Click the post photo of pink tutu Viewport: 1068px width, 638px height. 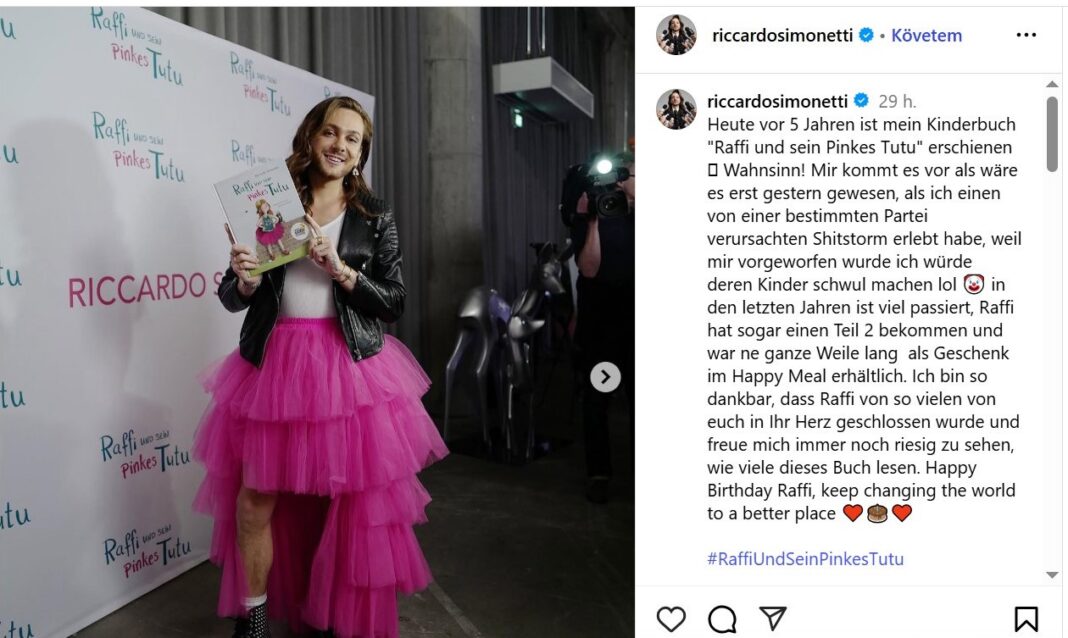(x=317, y=322)
